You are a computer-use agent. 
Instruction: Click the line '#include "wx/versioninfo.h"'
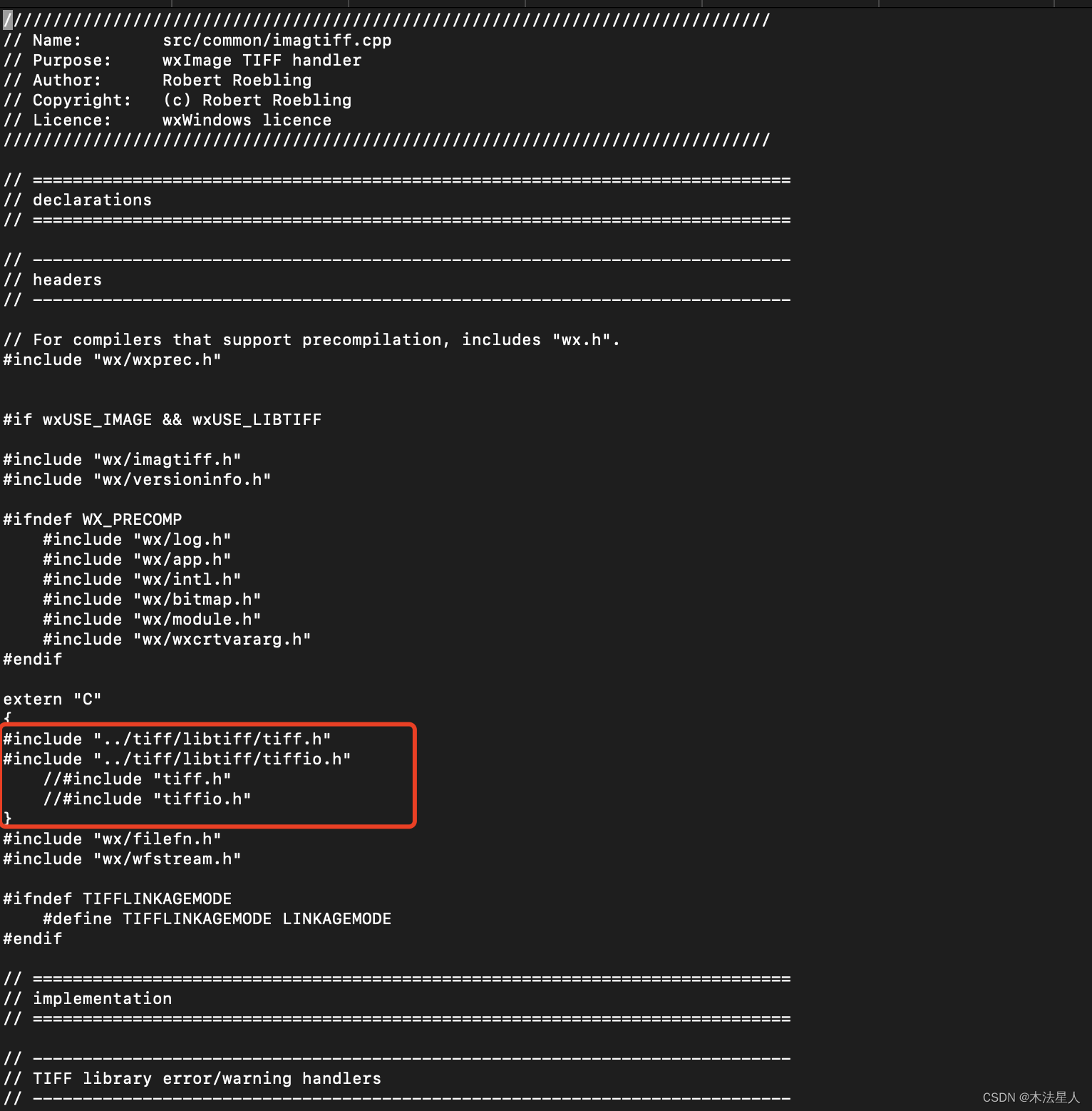tap(137, 480)
